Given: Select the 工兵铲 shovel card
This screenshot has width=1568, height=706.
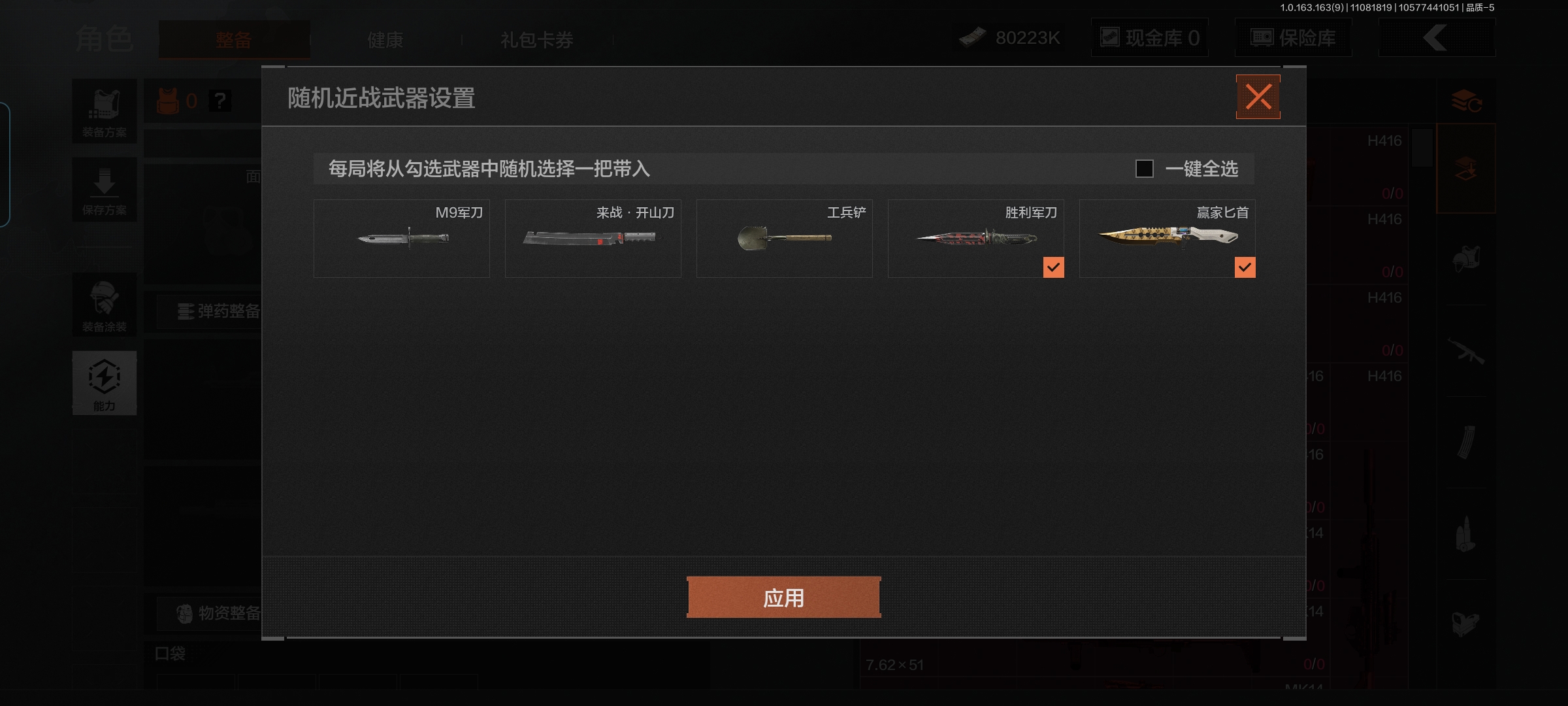Looking at the screenshot, I should [x=785, y=239].
